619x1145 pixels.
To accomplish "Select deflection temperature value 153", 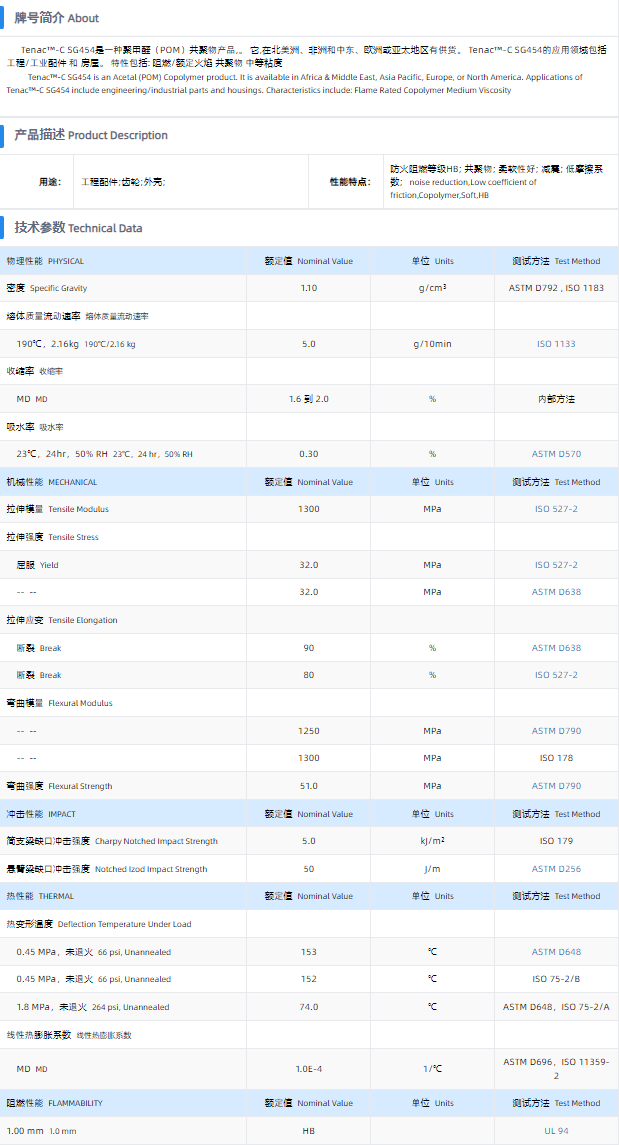I will [309, 952].
